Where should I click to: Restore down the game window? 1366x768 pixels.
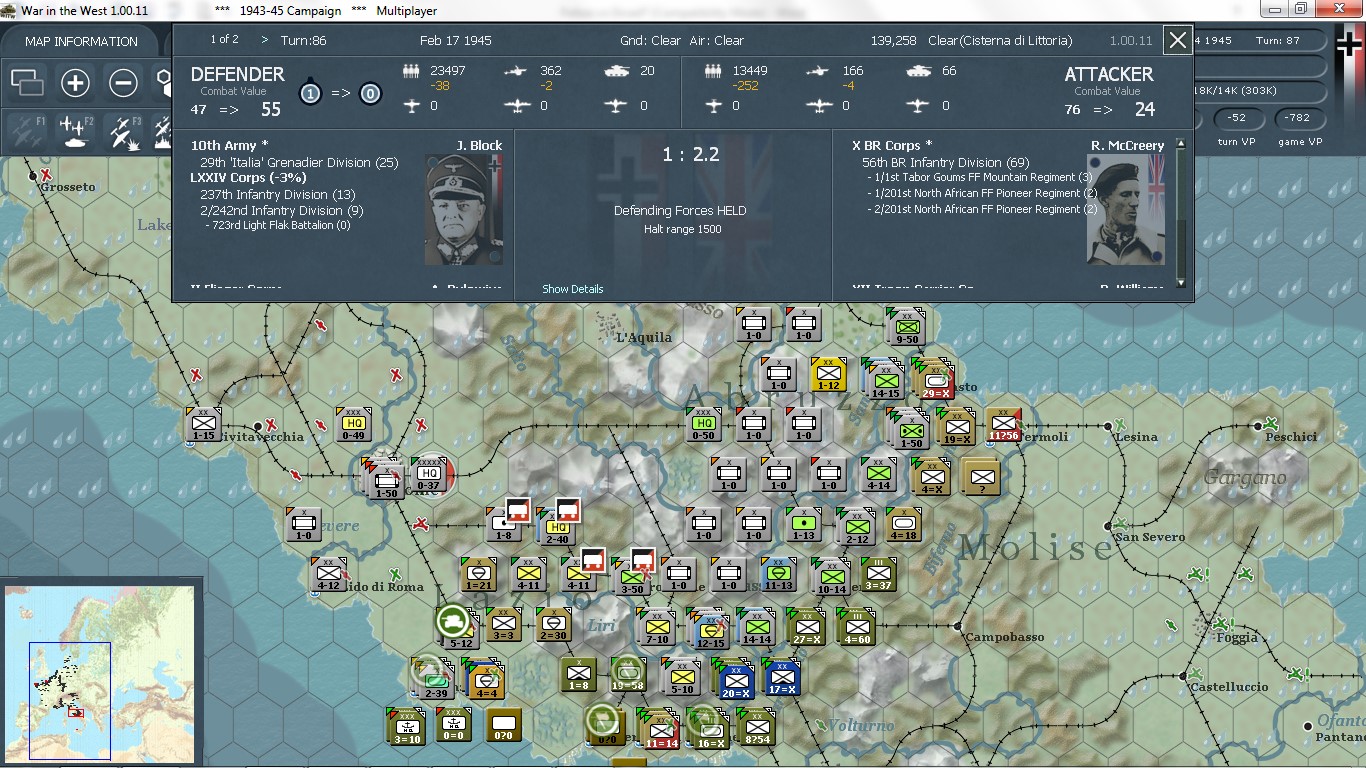[x=1301, y=8]
